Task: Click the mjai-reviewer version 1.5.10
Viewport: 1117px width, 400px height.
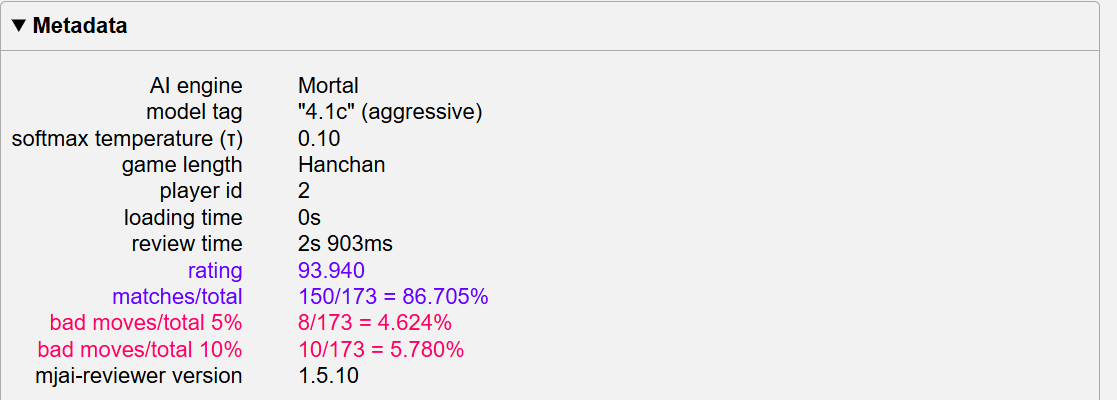Action: tap(328, 376)
